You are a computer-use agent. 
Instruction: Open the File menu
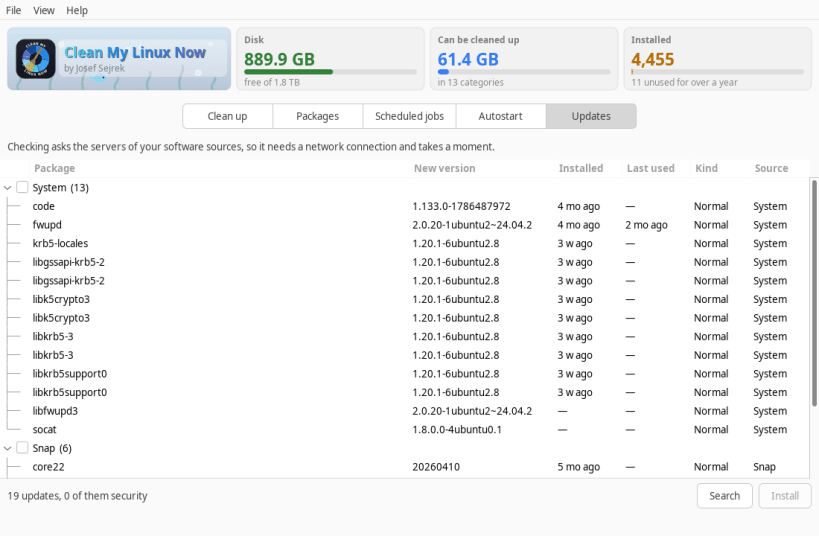coord(14,10)
